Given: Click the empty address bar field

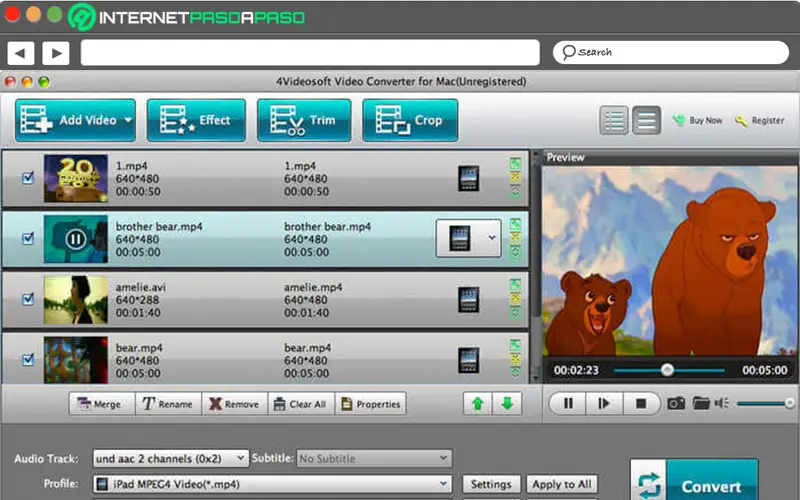Looking at the screenshot, I should tap(310, 53).
